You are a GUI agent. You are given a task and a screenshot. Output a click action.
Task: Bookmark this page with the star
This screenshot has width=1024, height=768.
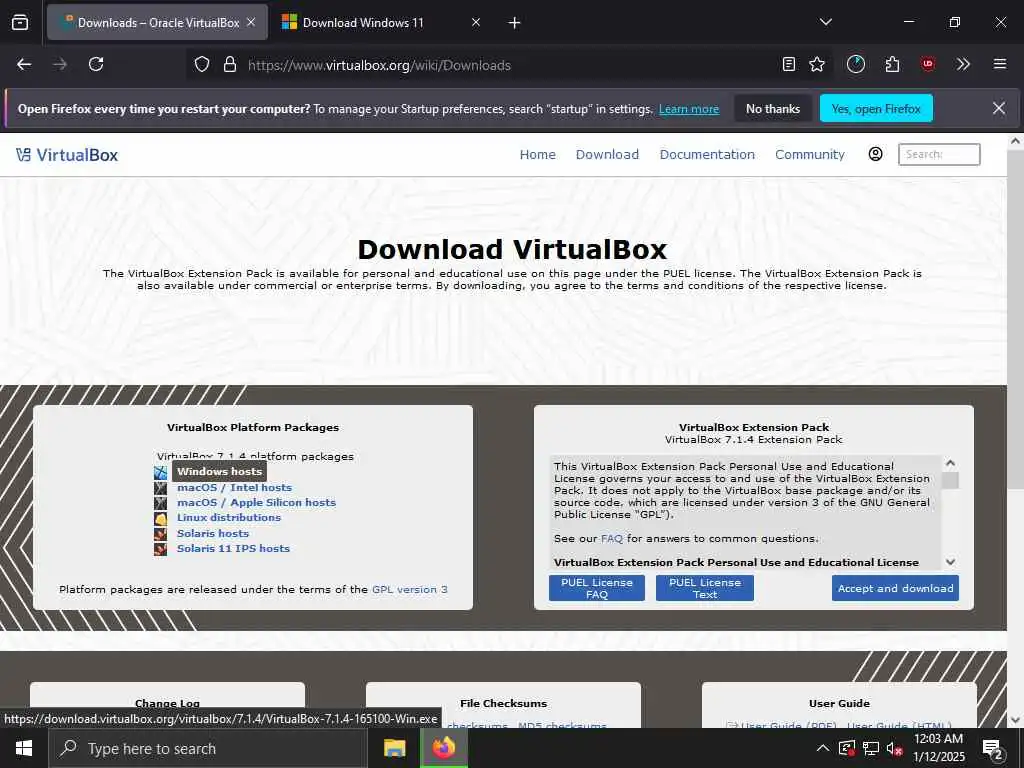point(817,64)
